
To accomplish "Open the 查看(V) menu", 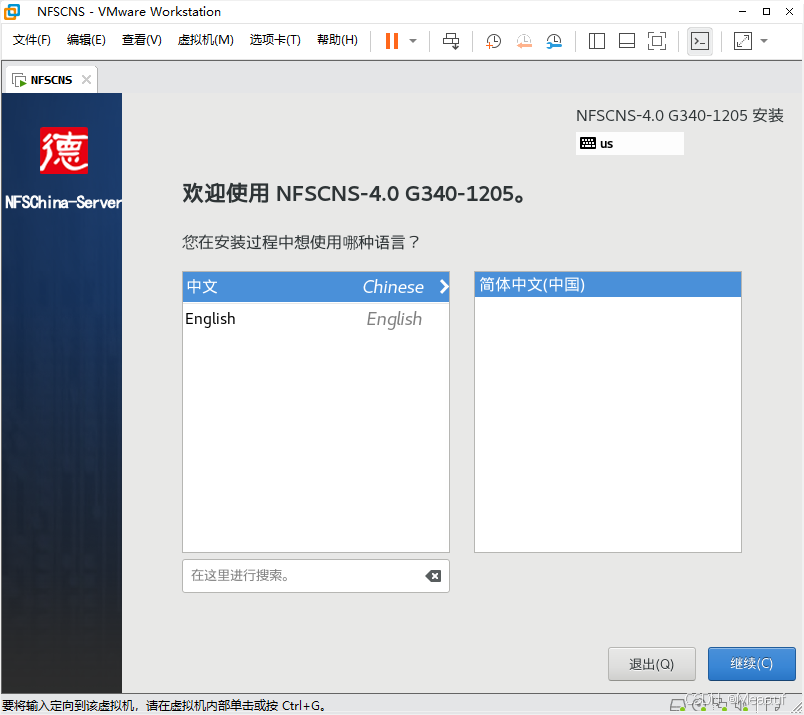I will pyautogui.click(x=142, y=40).
